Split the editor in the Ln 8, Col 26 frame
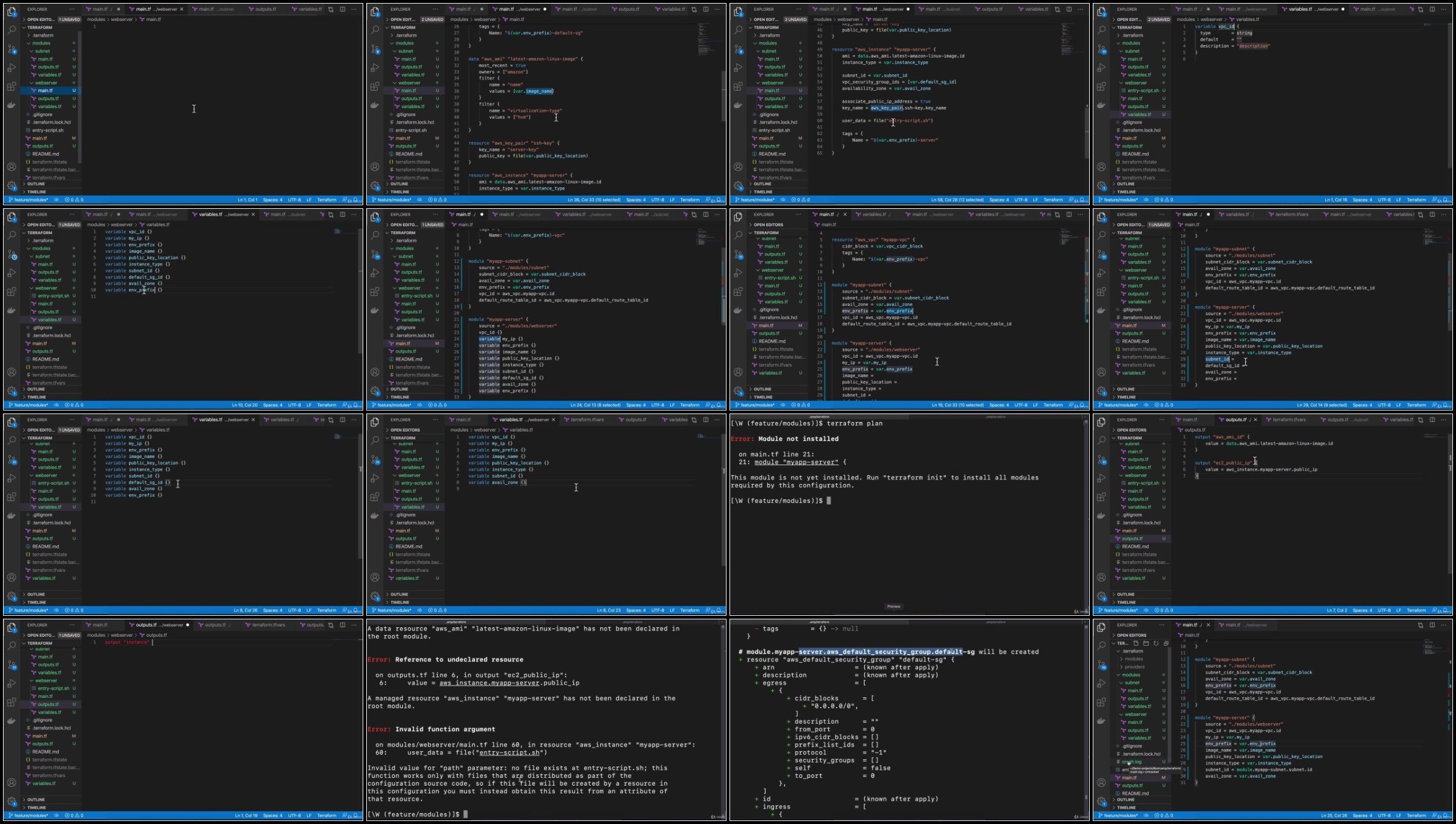The image size is (1456, 824). point(343,420)
